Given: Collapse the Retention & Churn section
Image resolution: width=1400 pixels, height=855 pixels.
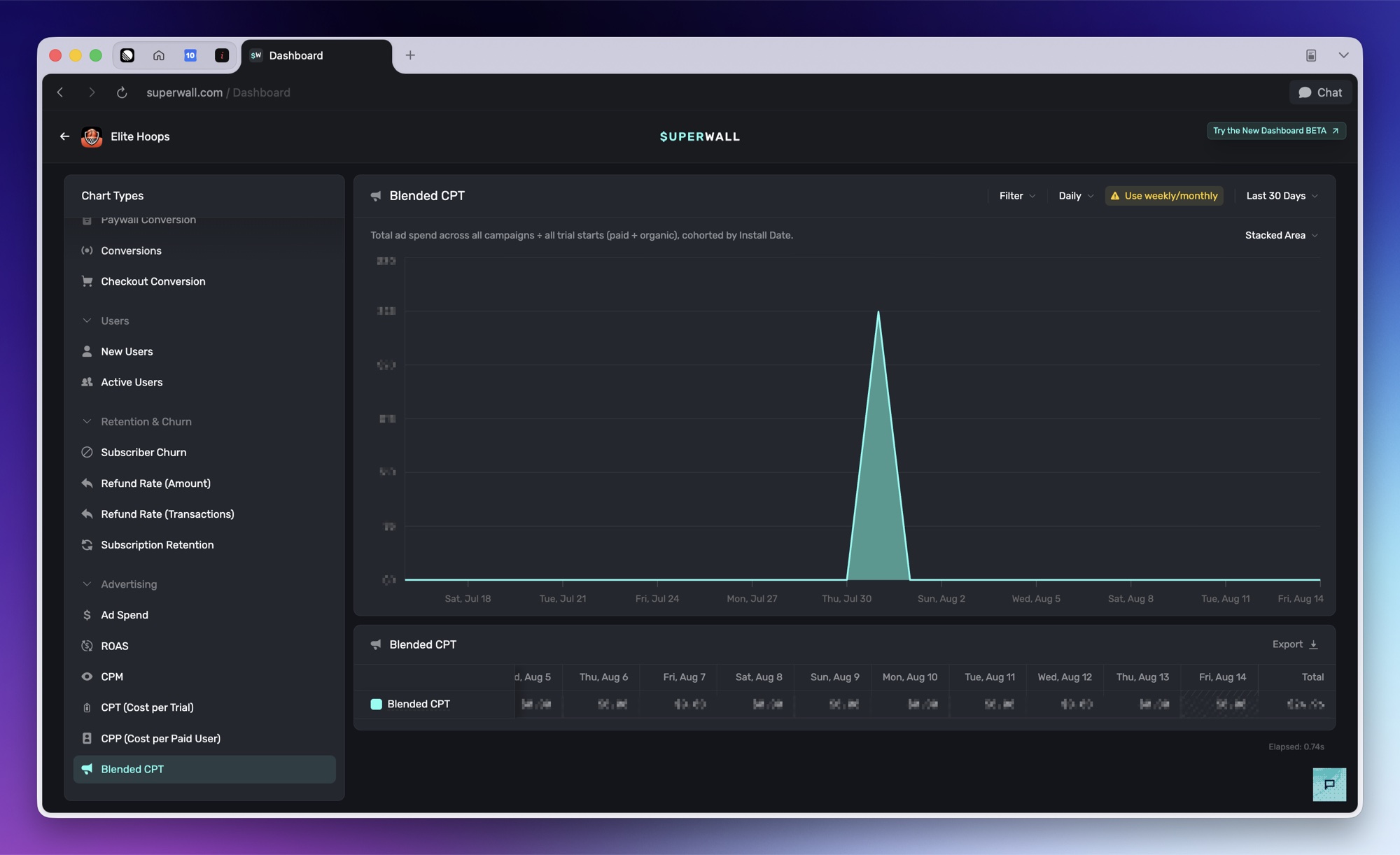Looking at the screenshot, I should coord(87,421).
